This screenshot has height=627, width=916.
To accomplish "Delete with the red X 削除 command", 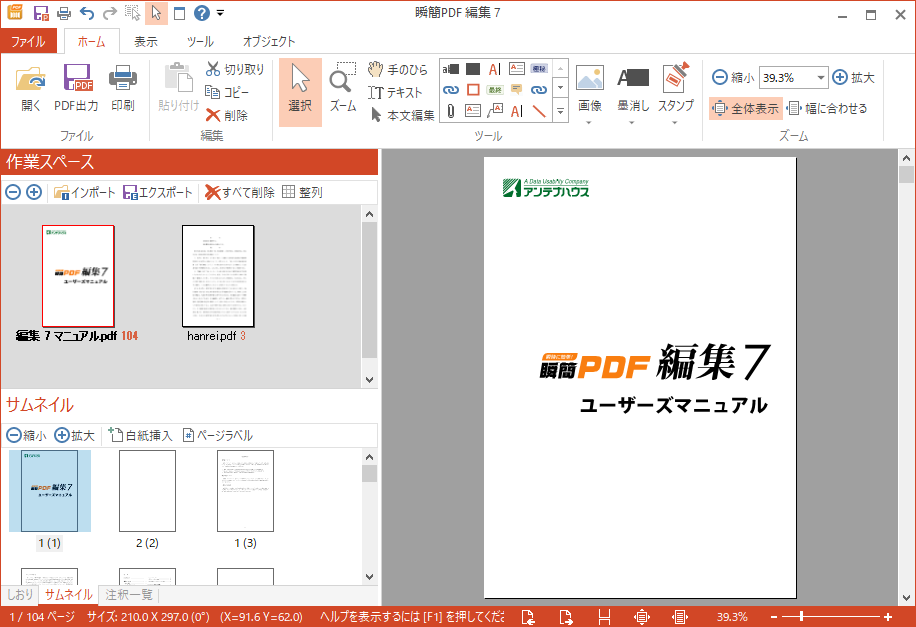I will [x=227, y=115].
